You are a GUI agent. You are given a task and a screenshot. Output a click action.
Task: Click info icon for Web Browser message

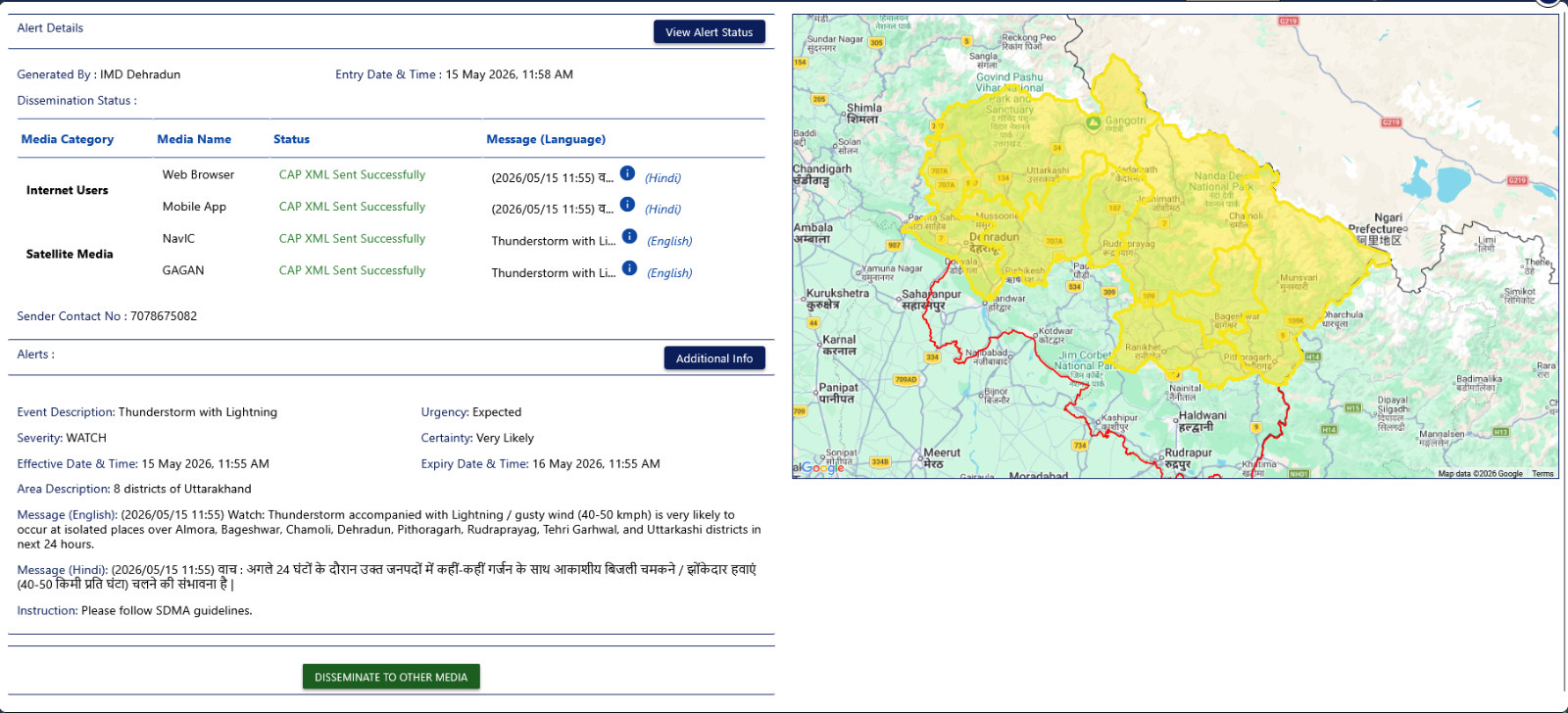(627, 173)
